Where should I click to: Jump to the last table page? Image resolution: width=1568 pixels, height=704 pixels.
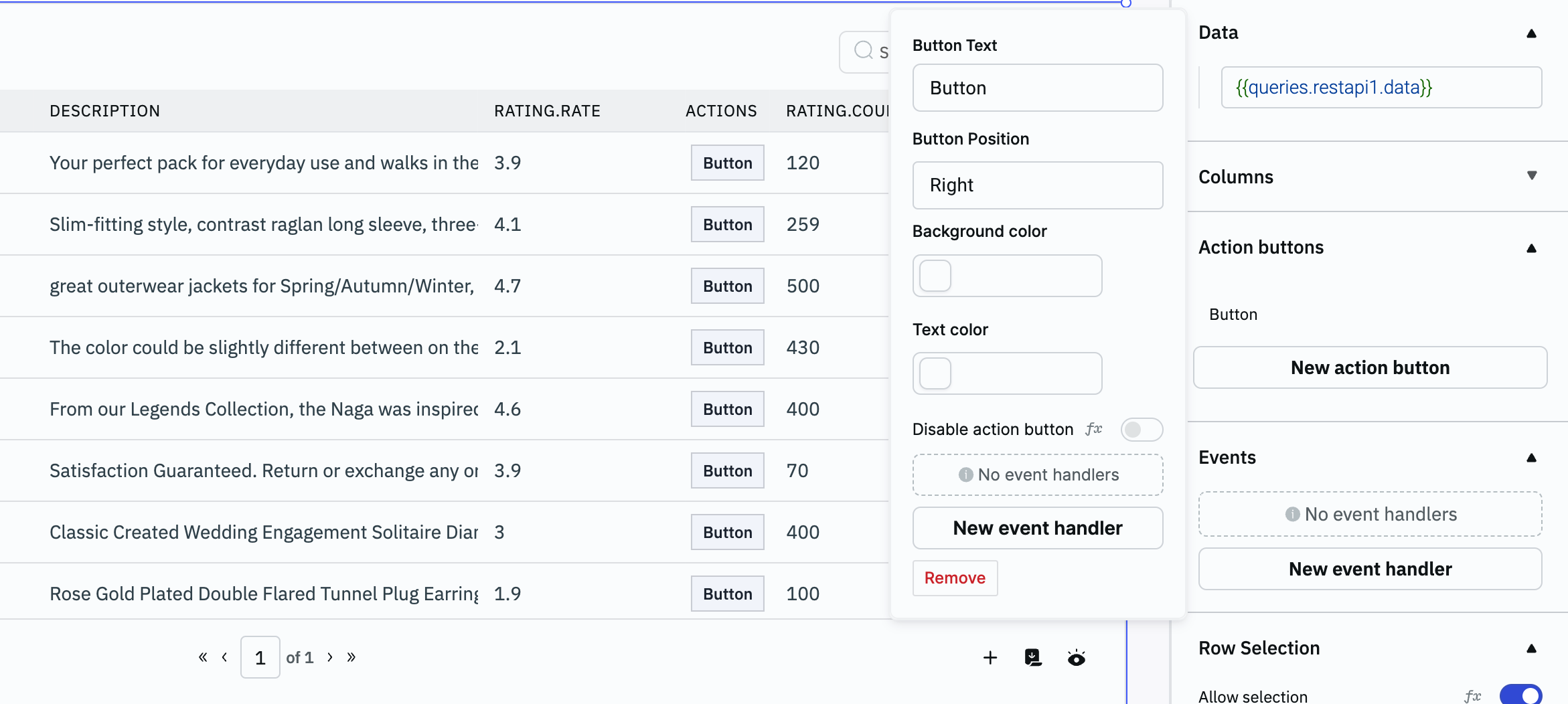point(351,657)
